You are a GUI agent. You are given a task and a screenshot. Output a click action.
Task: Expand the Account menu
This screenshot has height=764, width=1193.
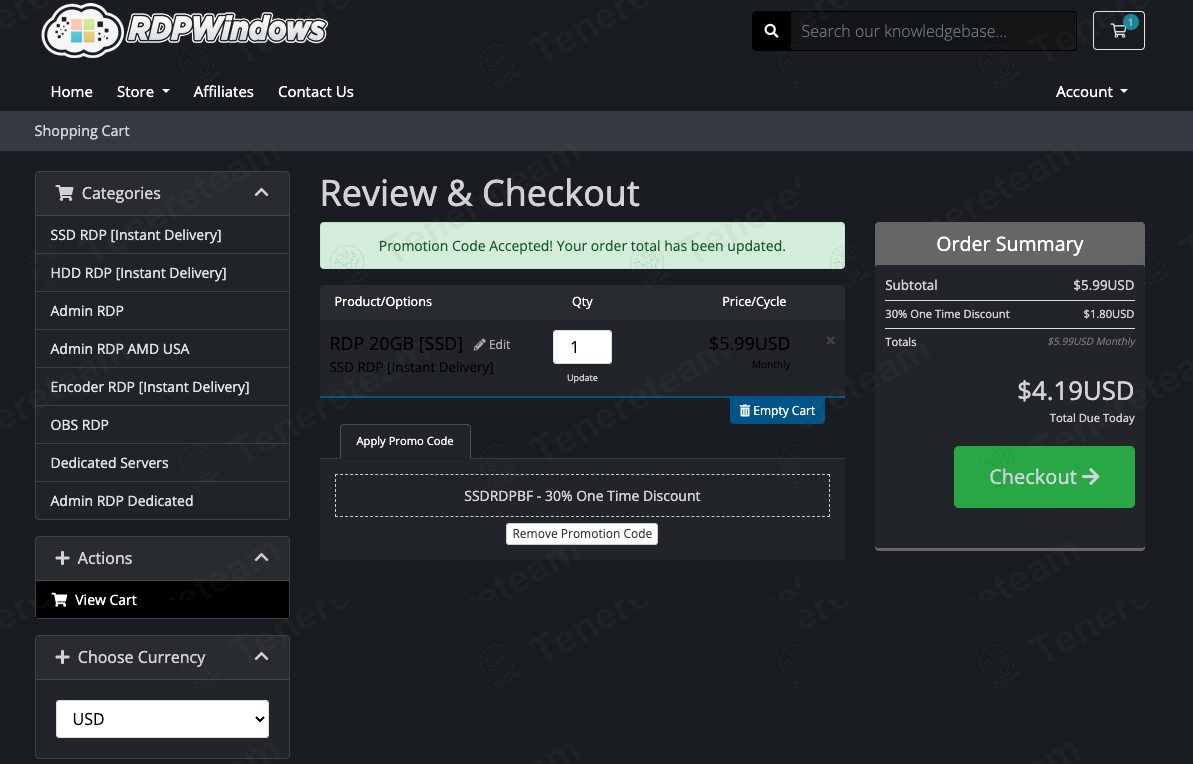coord(1091,92)
